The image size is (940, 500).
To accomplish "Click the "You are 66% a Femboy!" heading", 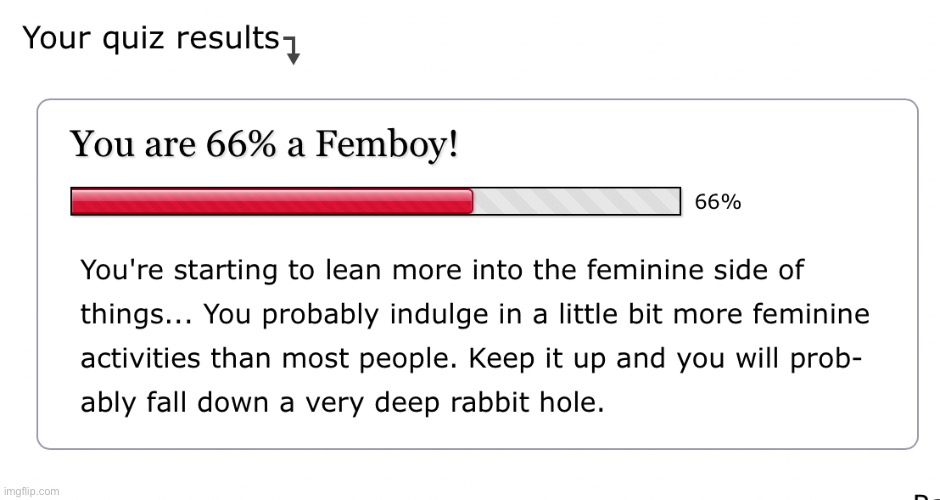I will click(x=265, y=146).
